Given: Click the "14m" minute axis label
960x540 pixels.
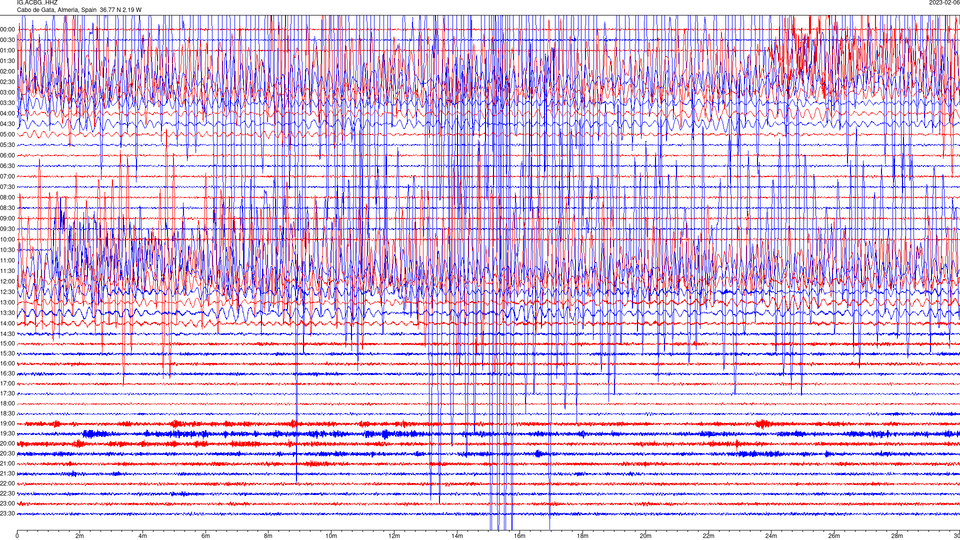Looking at the screenshot, I should click(x=457, y=536).
